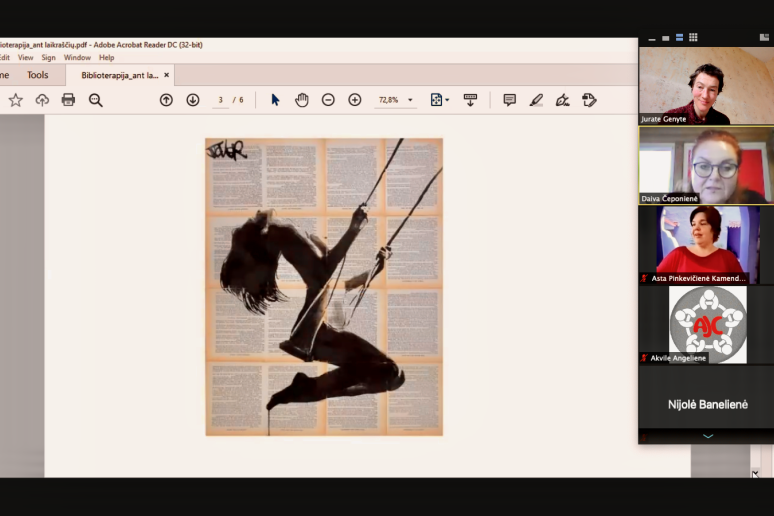This screenshot has height=516, width=774.
Task: Select Nijolė Banelienė participant tile
Action: tap(706, 404)
